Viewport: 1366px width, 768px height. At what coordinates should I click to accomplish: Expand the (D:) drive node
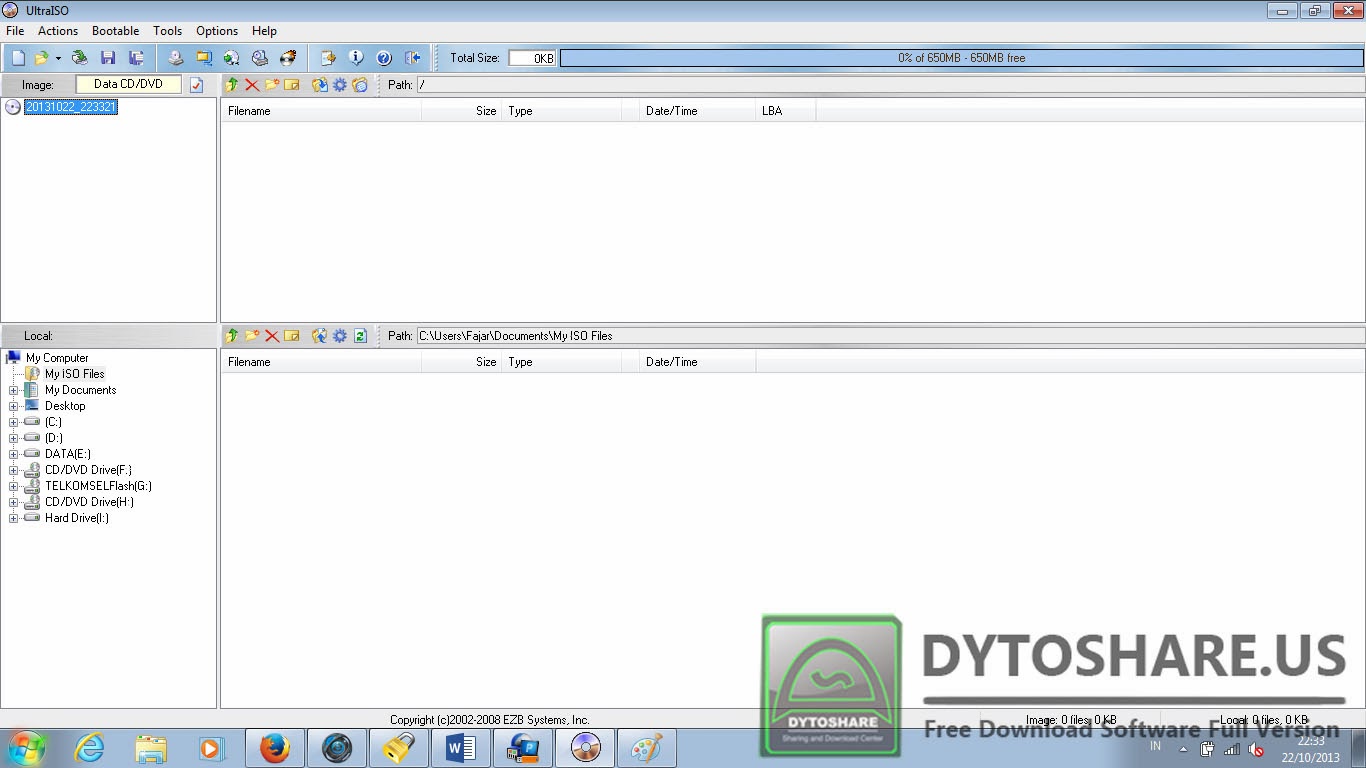click(x=14, y=438)
